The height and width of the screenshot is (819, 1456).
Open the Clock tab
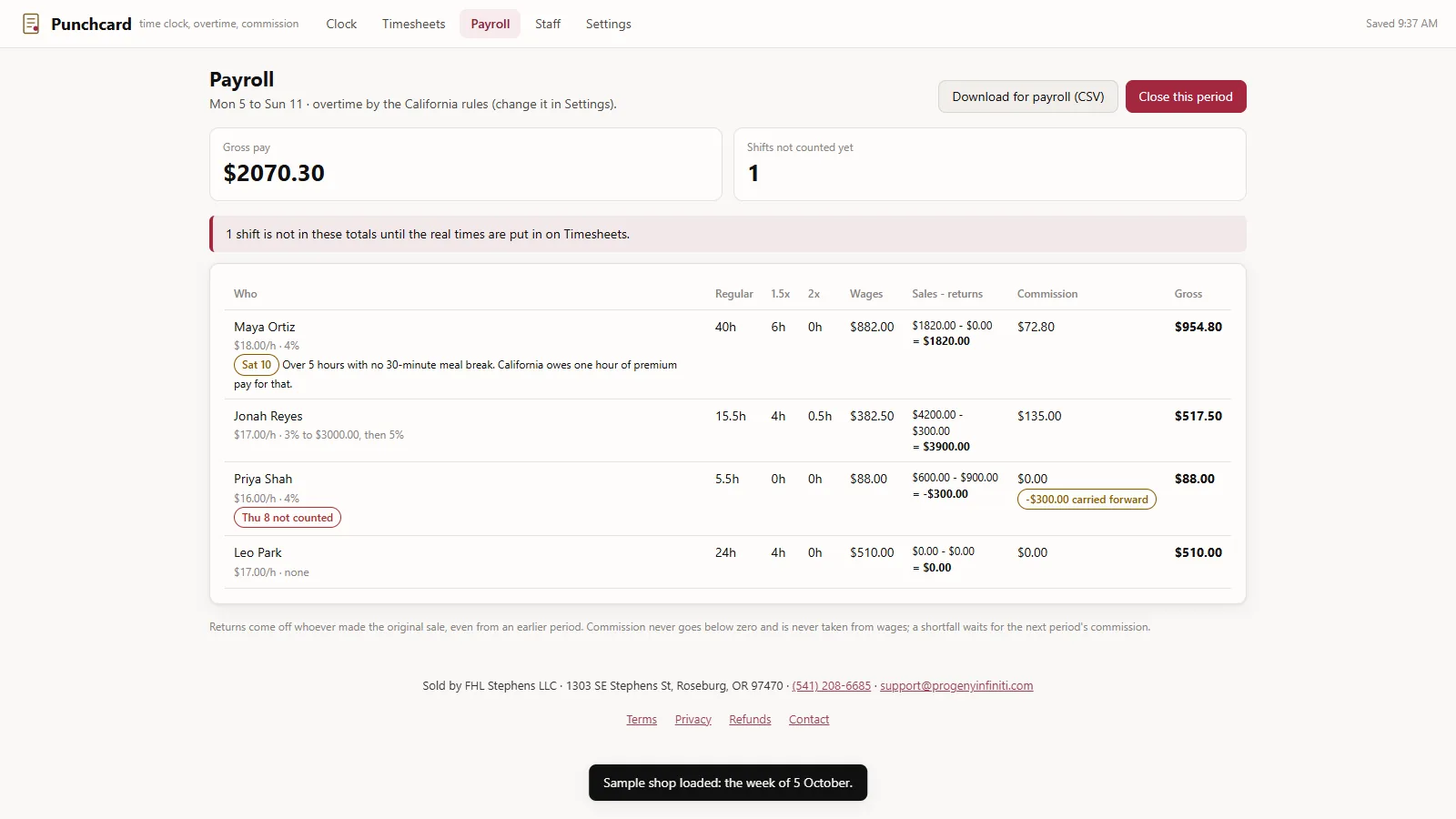(x=341, y=24)
